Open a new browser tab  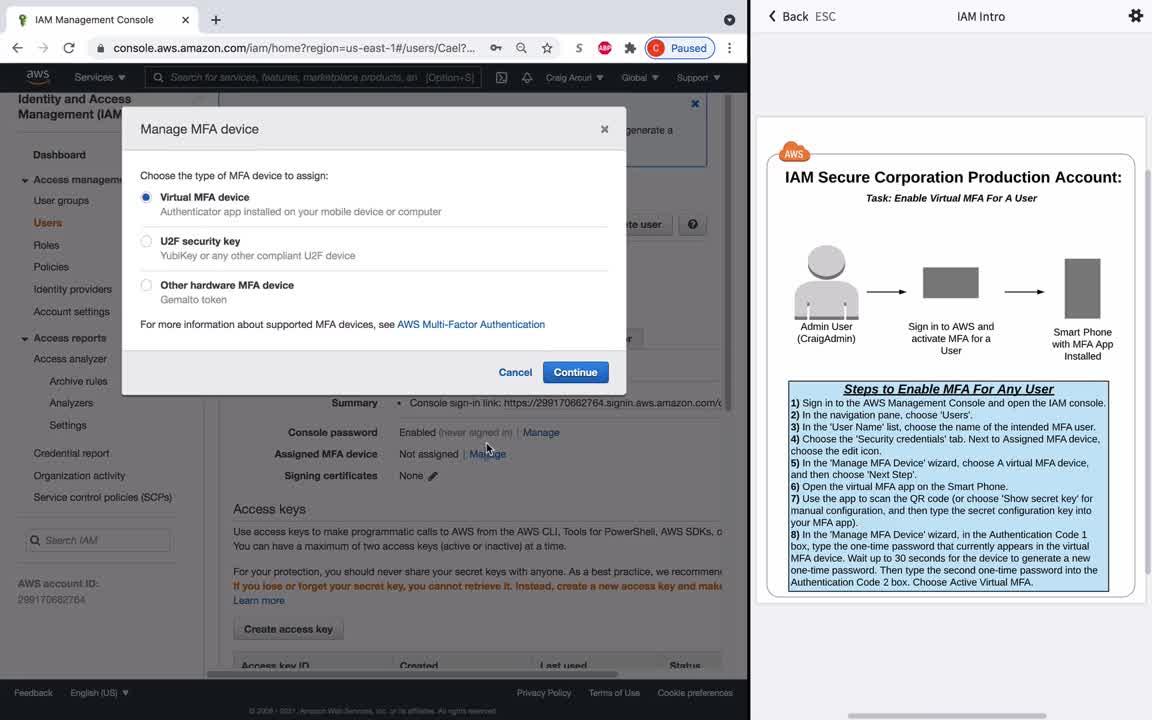216,20
